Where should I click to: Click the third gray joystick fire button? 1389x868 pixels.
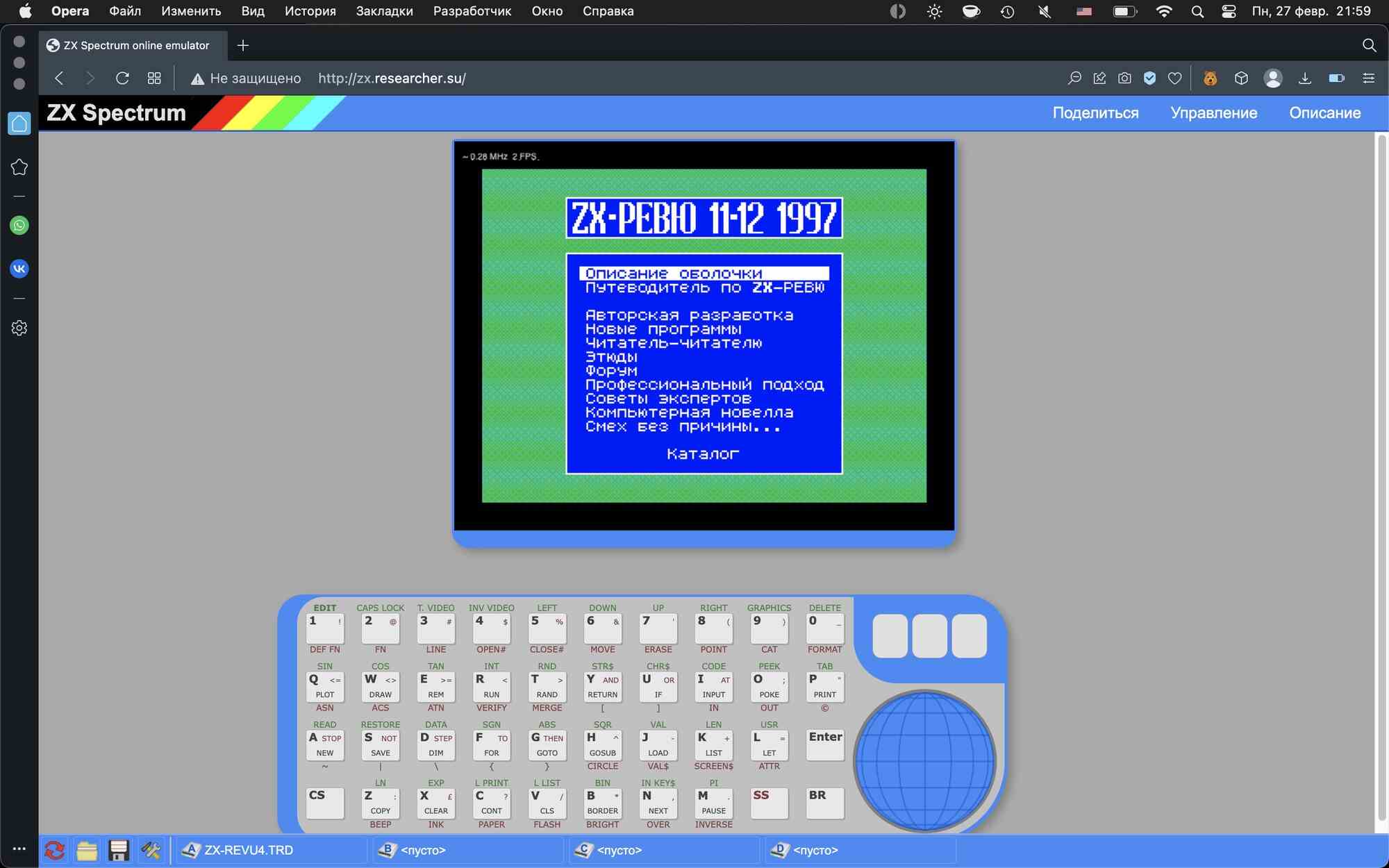tap(969, 635)
